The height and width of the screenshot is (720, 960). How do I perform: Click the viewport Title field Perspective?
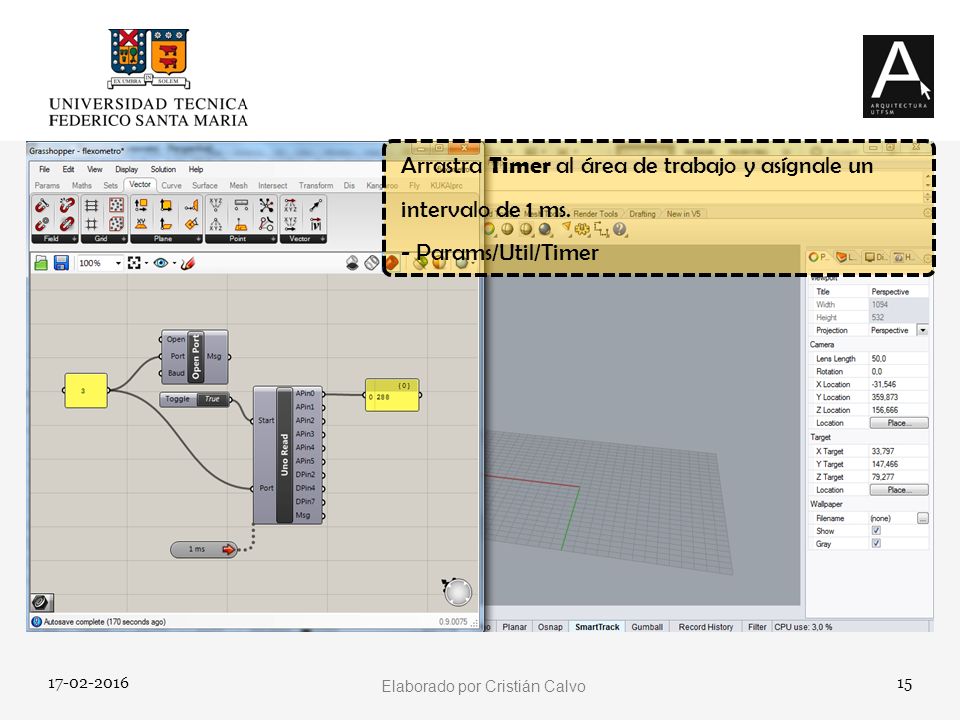pyautogui.click(x=898, y=292)
